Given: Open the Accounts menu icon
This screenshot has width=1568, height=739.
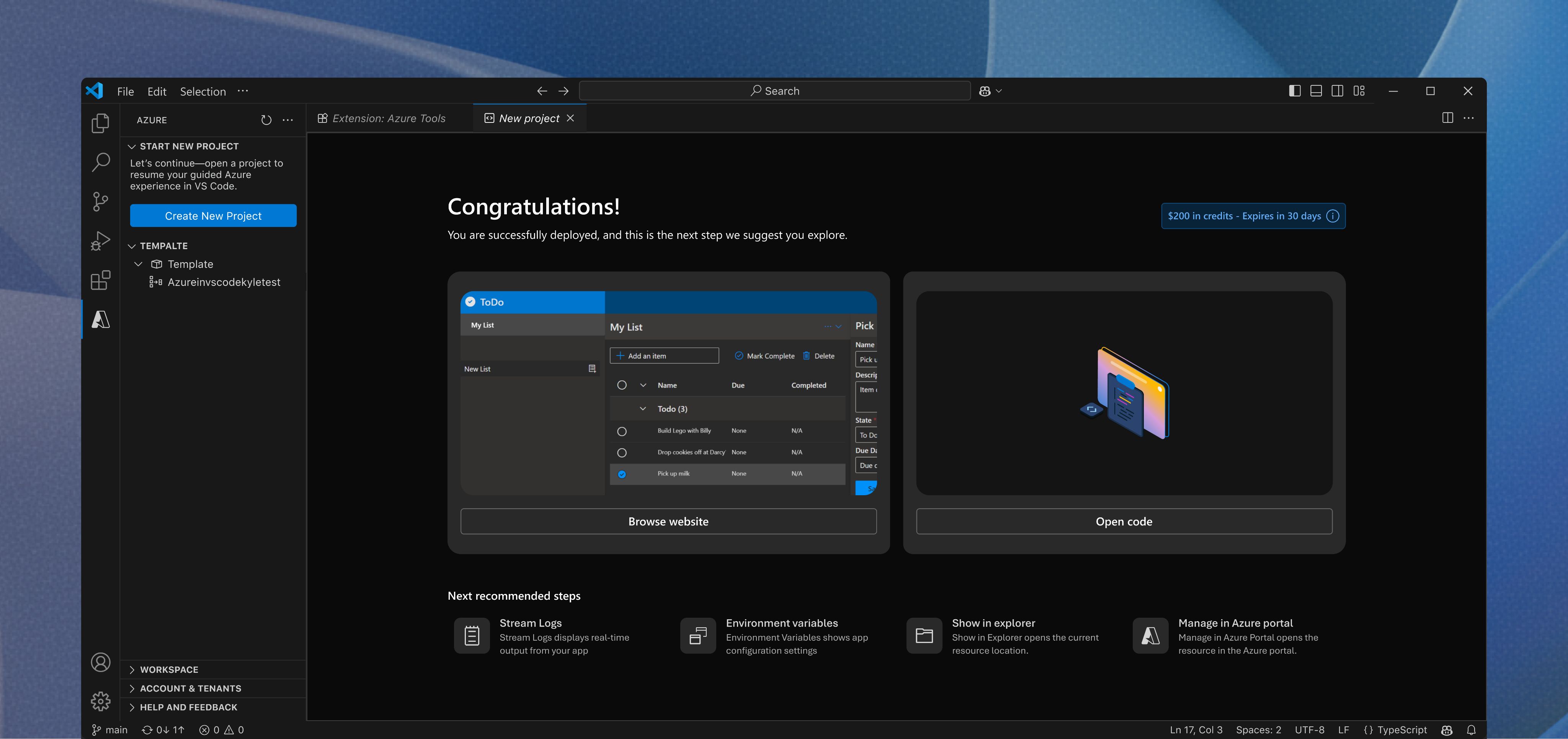Looking at the screenshot, I should 100,662.
